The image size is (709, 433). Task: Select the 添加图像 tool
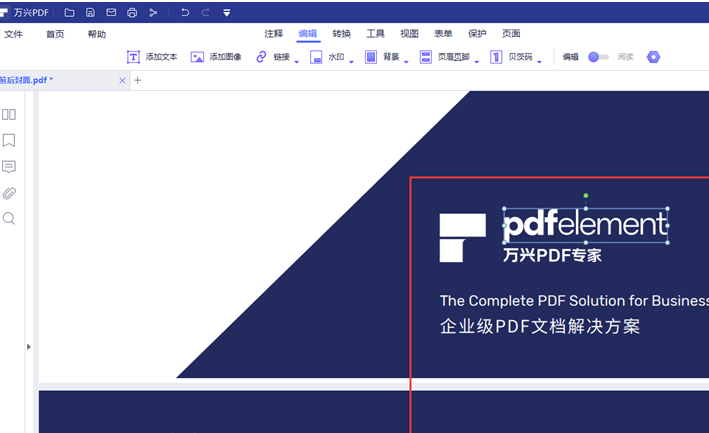pyautogui.click(x=216, y=57)
